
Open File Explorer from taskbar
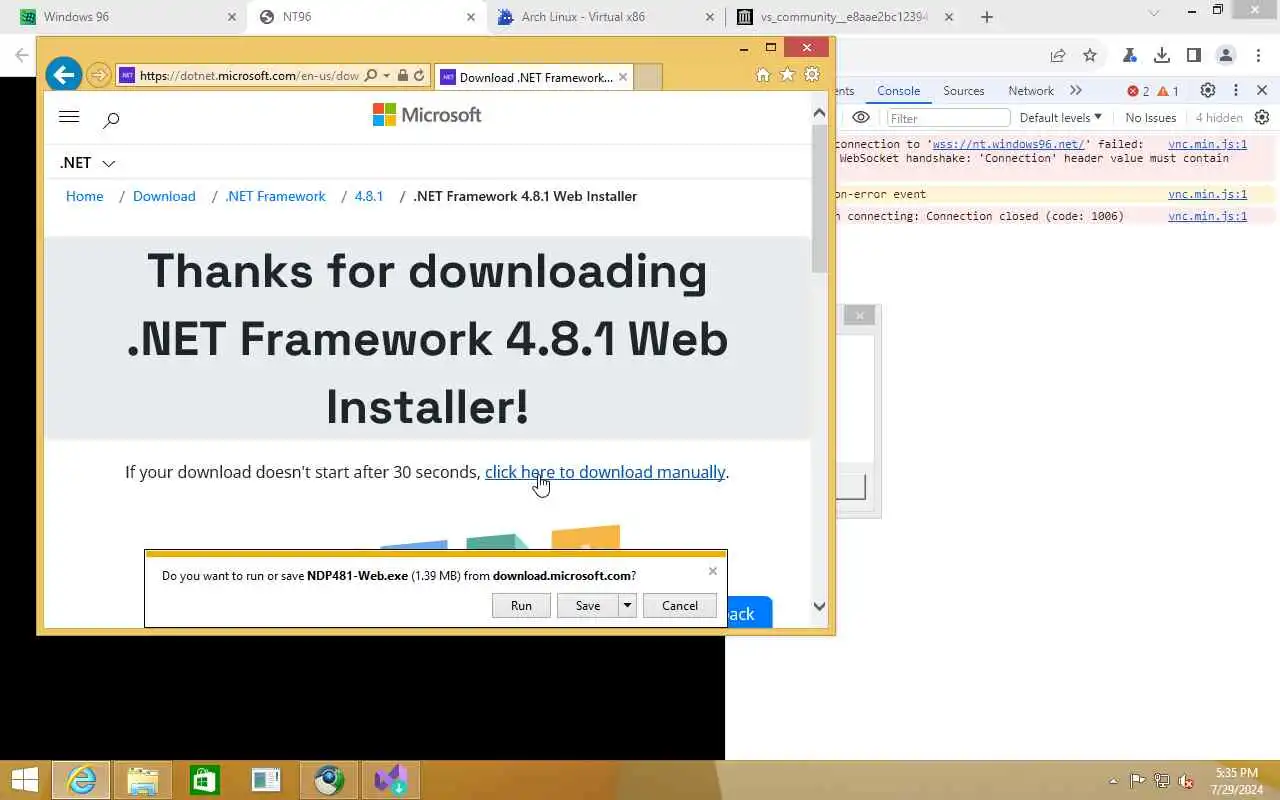(x=143, y=780)
